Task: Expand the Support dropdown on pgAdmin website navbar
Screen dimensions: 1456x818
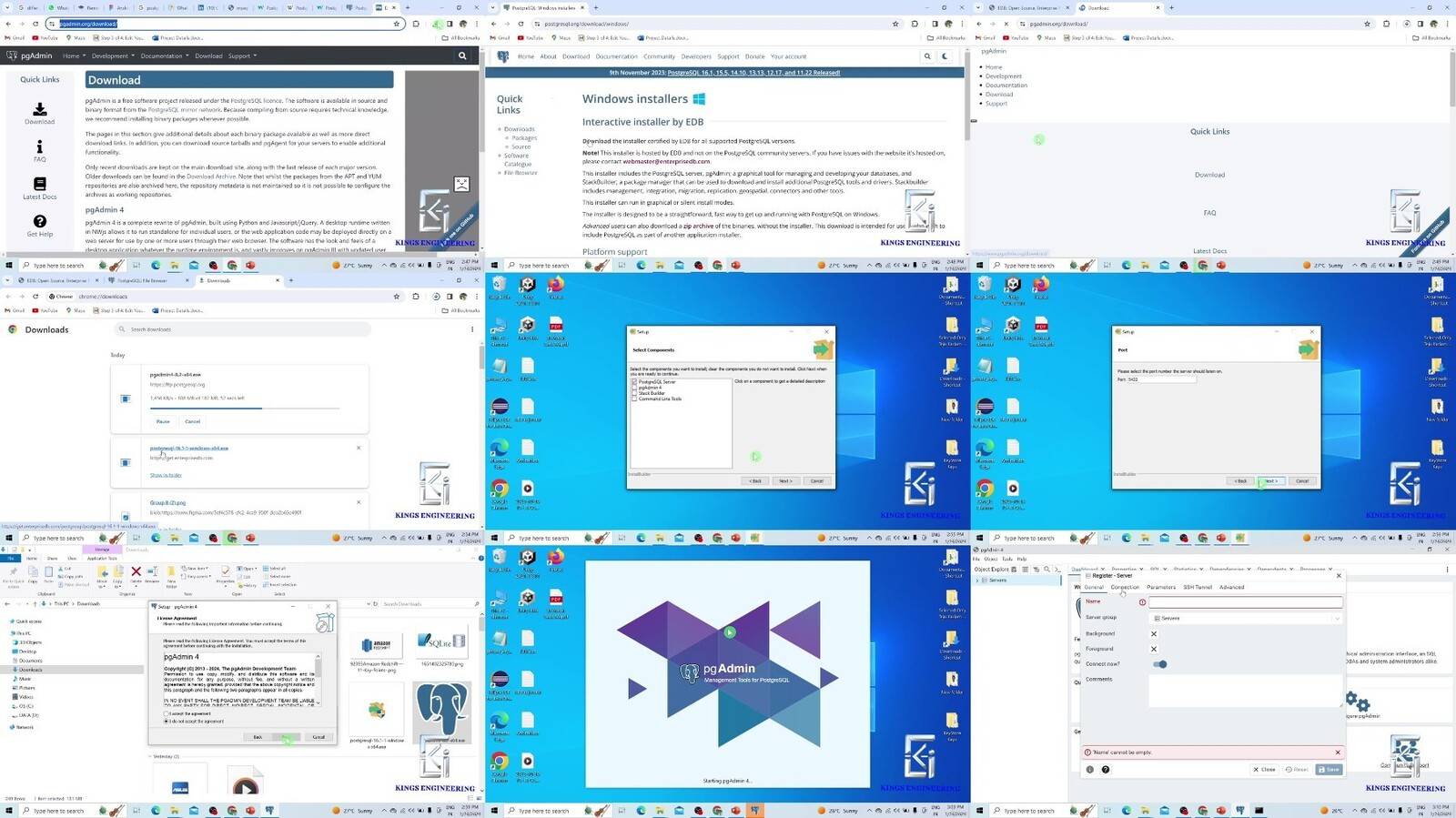Action: click(x=242, y=56)
